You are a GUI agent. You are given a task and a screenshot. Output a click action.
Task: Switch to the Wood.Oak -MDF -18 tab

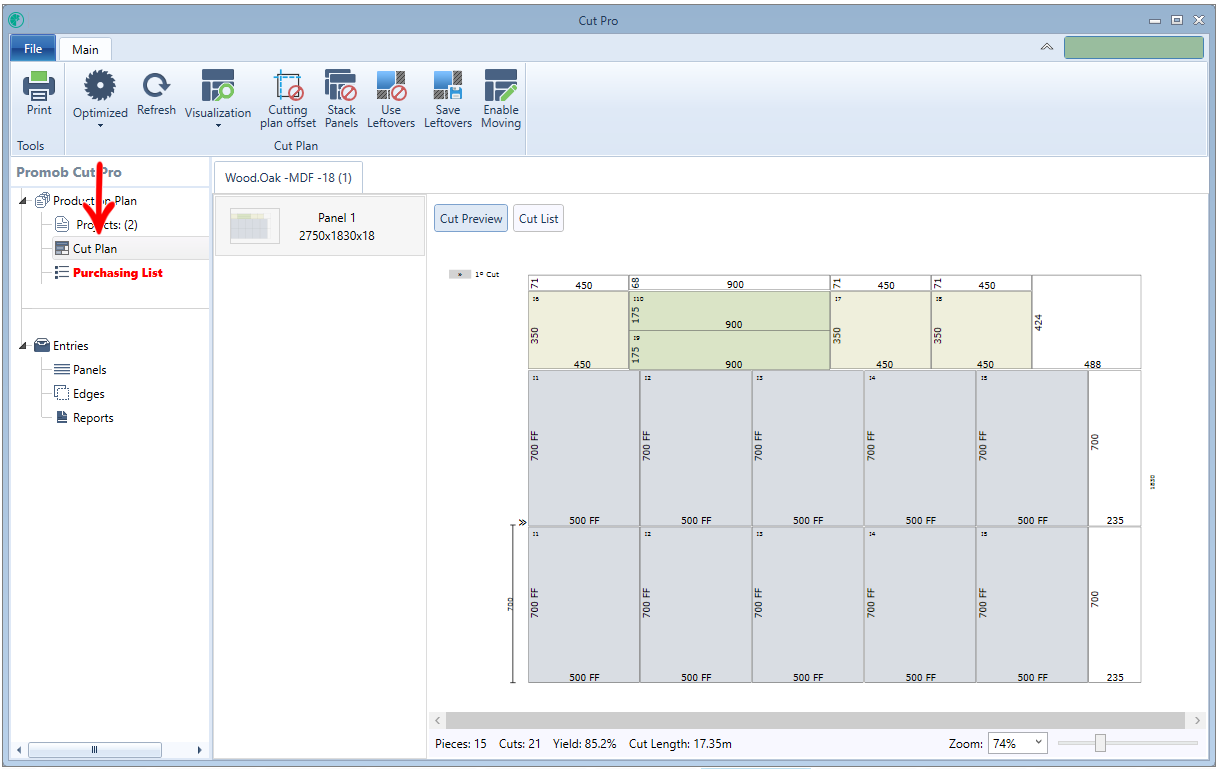click(288, 177)
